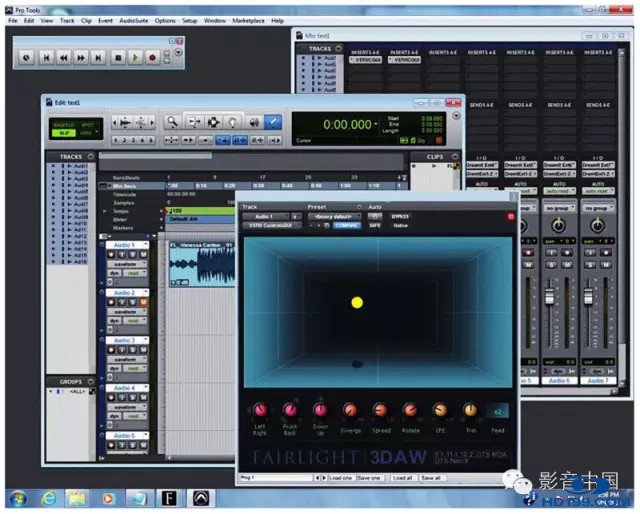This screenshot has width=640, height=514.
Task: Expand the Tracks list options menu
Action: click(x=90, y=157)
